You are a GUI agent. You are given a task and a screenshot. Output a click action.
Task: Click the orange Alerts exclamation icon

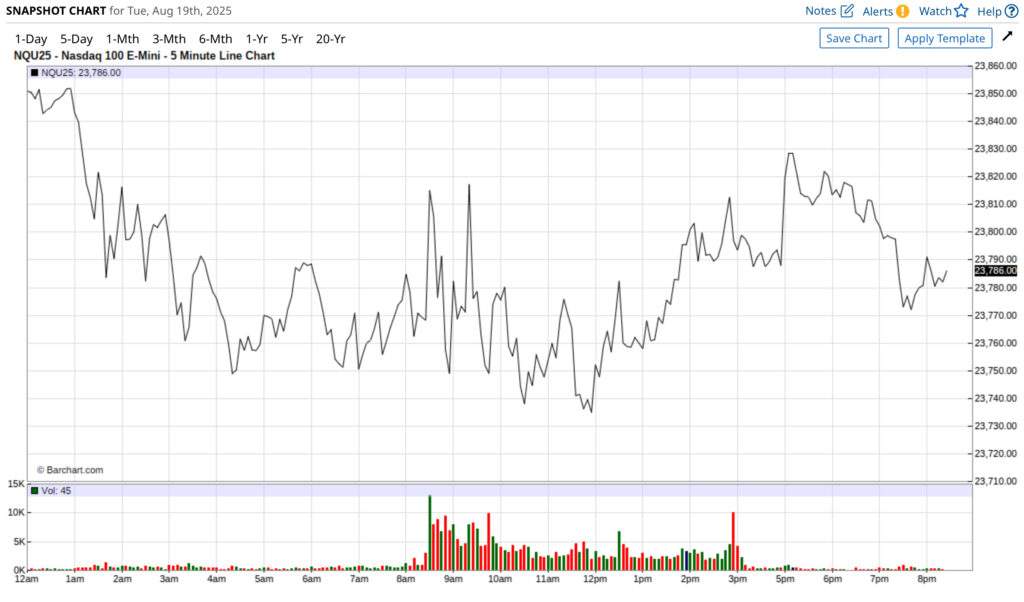(902, 11)
